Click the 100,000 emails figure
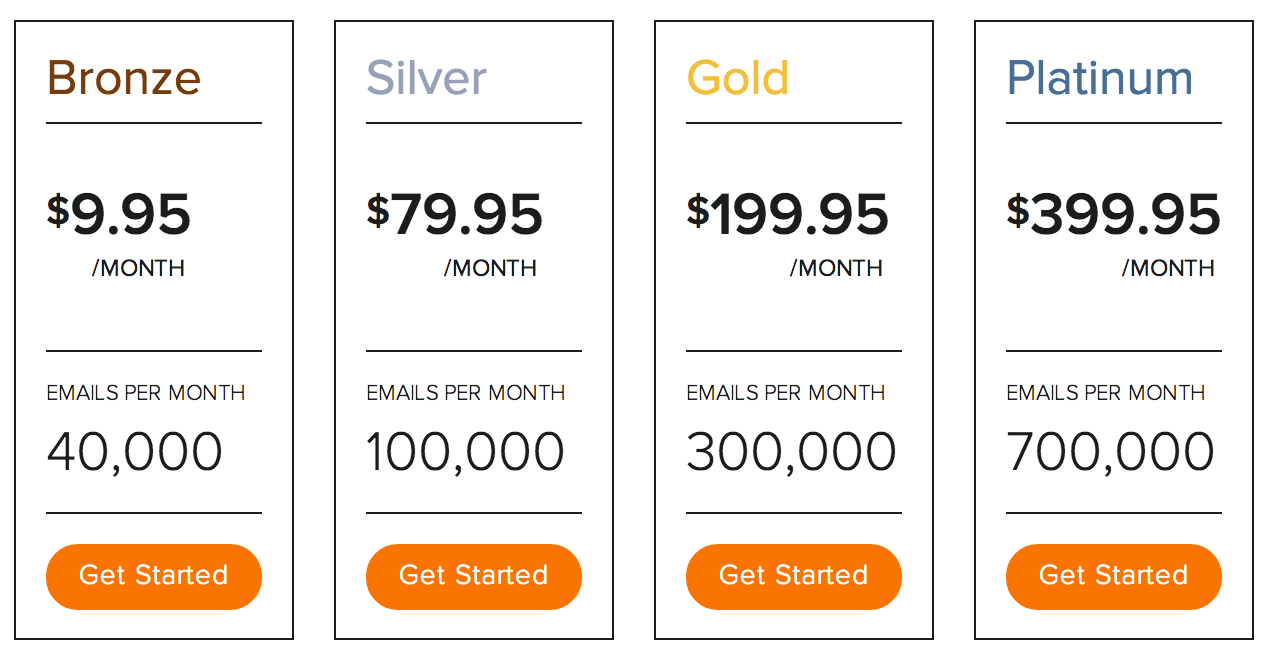This screenshot has height=654, width=1268. (x=466, y=452)
